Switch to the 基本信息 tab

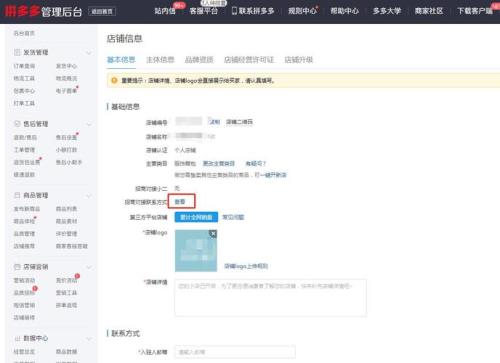pyautogui.click(x=121, y=60)
